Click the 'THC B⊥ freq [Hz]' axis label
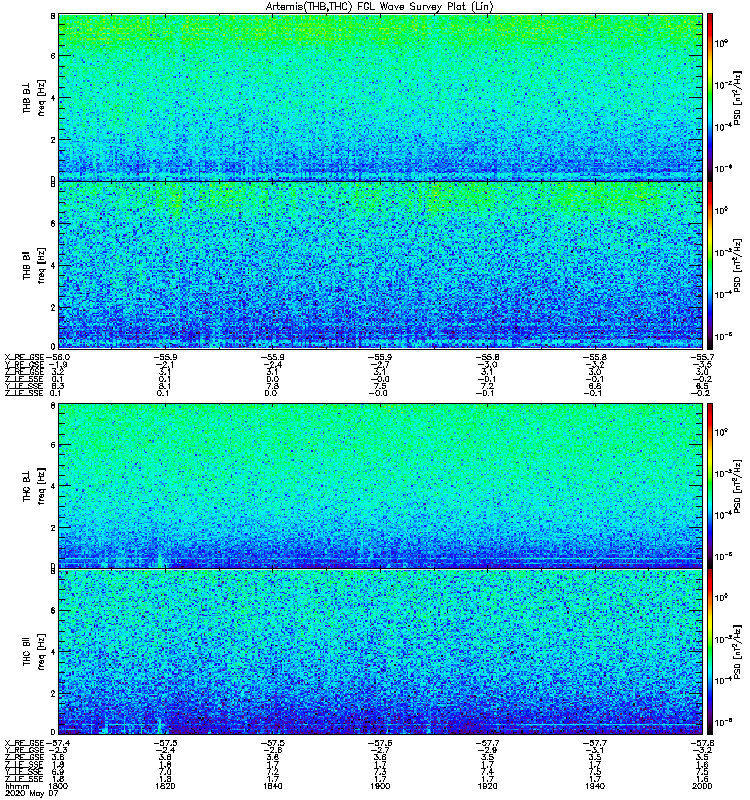 34,486
